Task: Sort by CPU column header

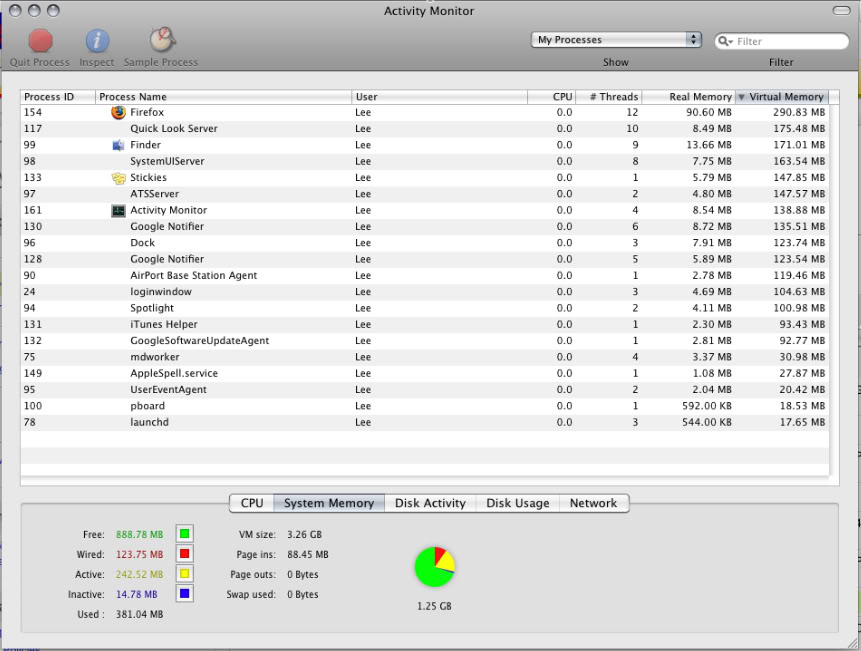Action: pyautogui.click(x=551, y=97)
